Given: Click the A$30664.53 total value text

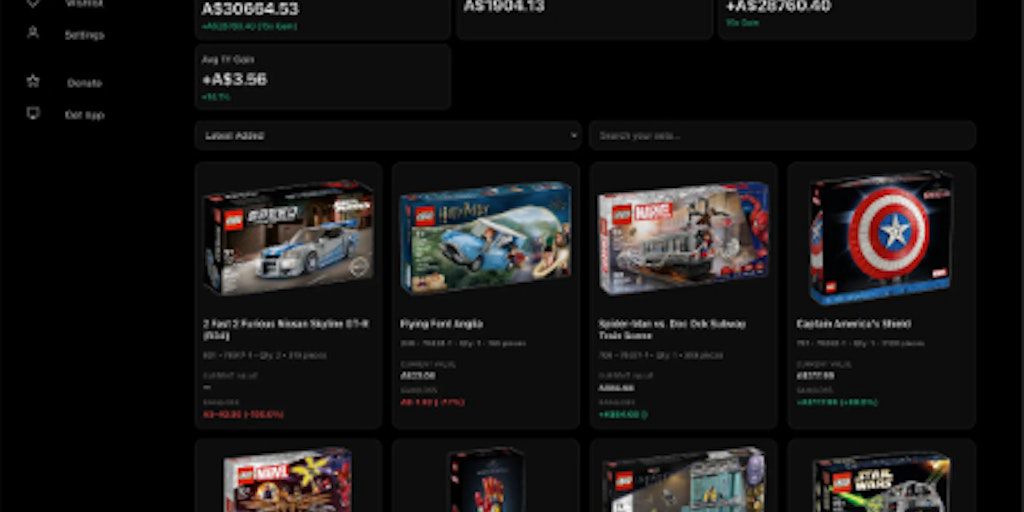Looking at the screenshot, I should point(250,9).
